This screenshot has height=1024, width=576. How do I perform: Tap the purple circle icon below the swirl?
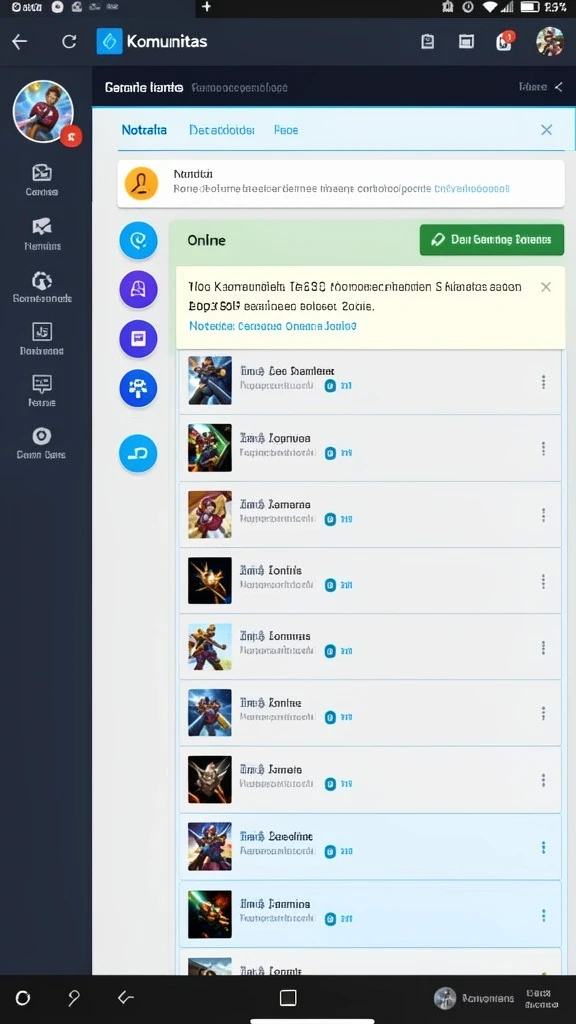pyautogui.click(x=138, y=289)
